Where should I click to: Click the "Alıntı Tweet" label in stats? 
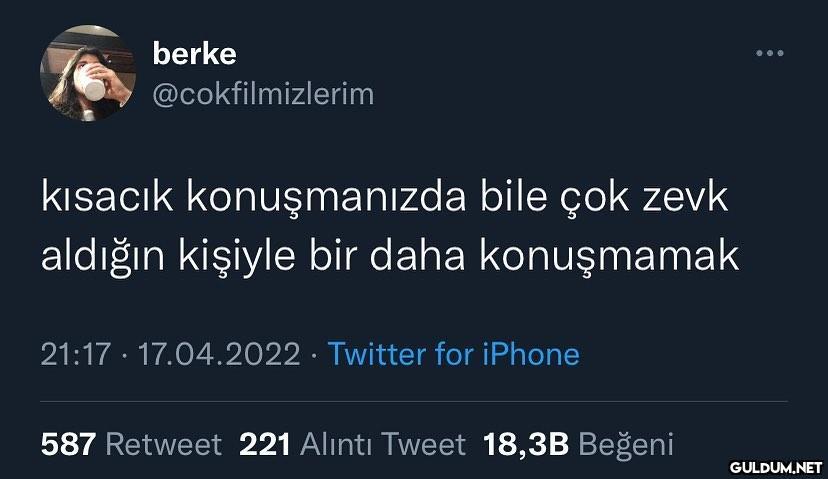[383, 444]
